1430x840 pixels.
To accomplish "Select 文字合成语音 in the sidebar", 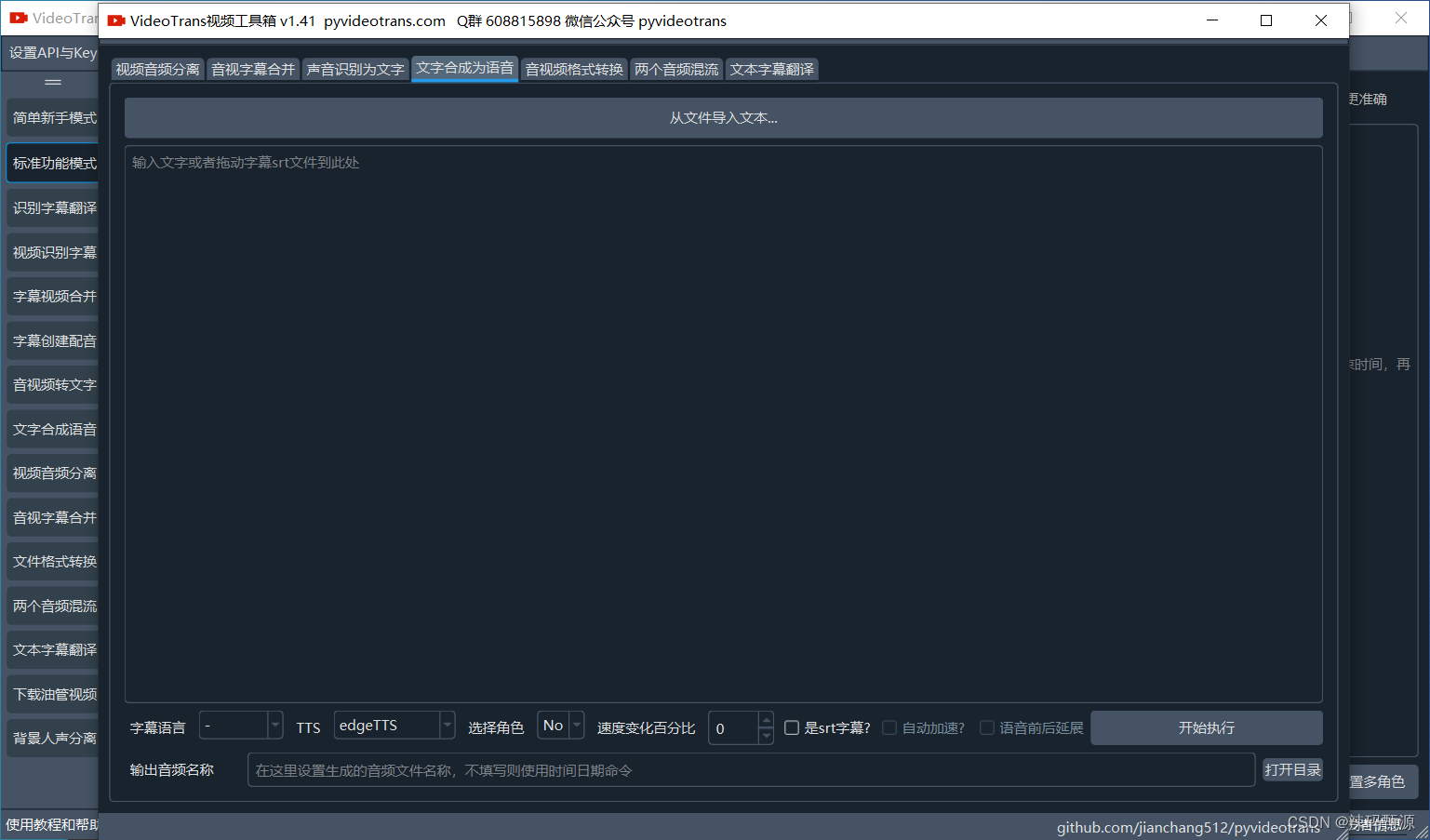I will [x=54, y=429].
